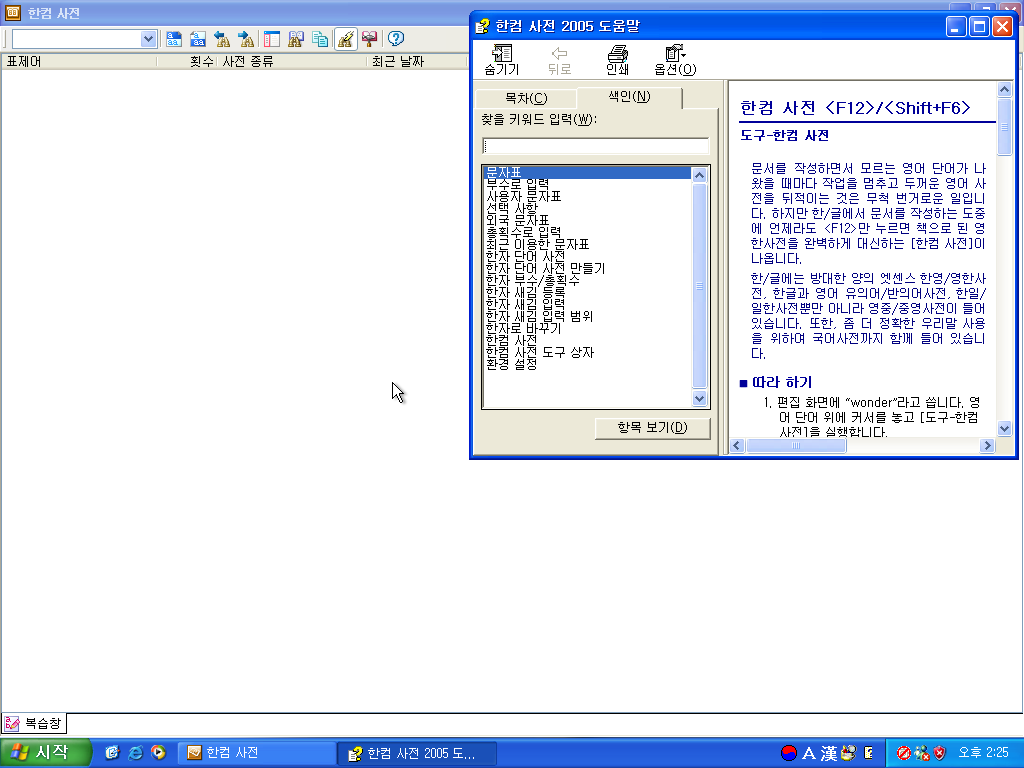This screenshot has height=768, width=1024.
Task: Click the binoculars with book icon
Action: (296, 39)
